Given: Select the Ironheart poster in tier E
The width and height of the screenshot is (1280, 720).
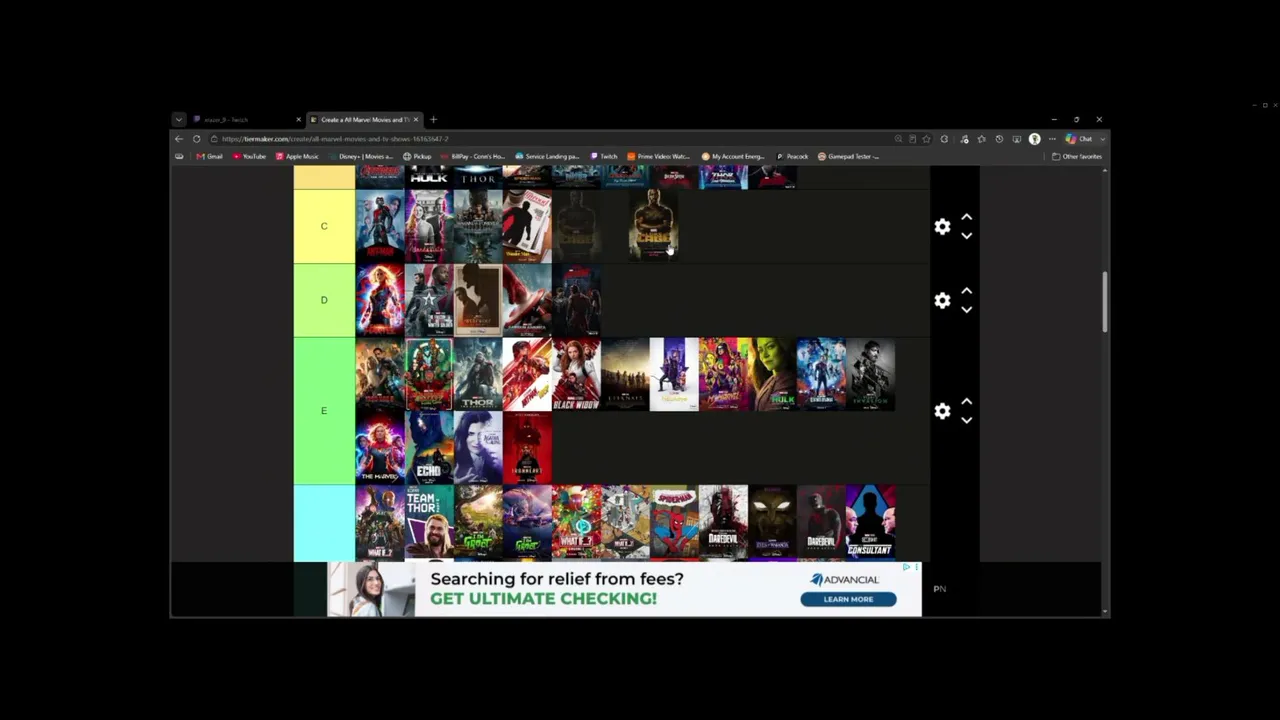Looking at the screenshot, I should tap(527, 448).
